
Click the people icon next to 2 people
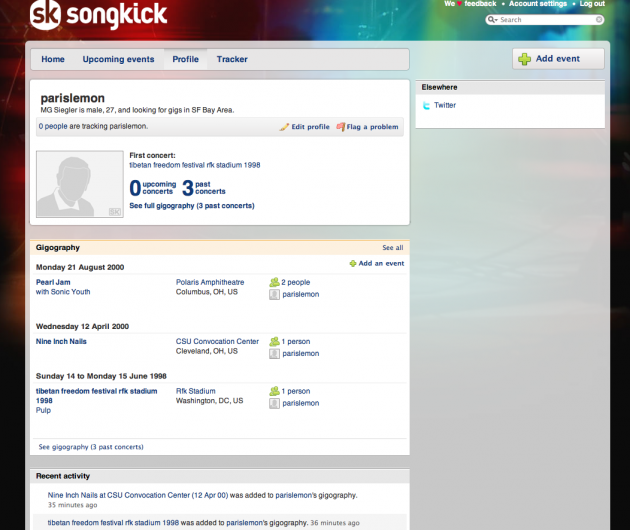[274, 282]
